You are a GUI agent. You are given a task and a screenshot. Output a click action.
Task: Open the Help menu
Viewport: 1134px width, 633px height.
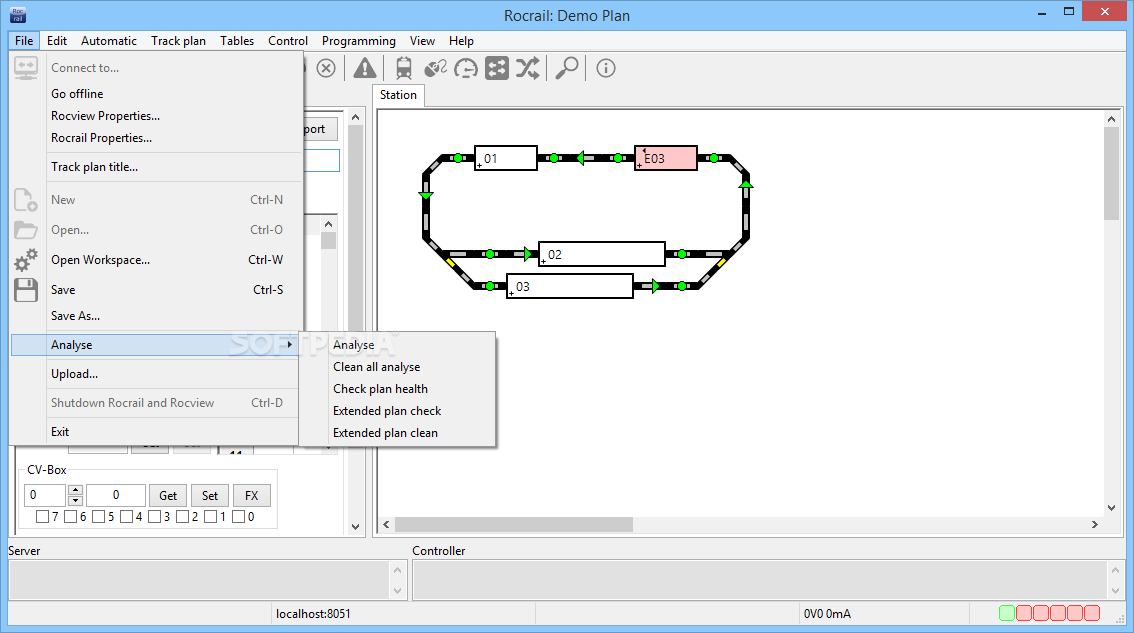pyautogui.click(x=461, y=41)
